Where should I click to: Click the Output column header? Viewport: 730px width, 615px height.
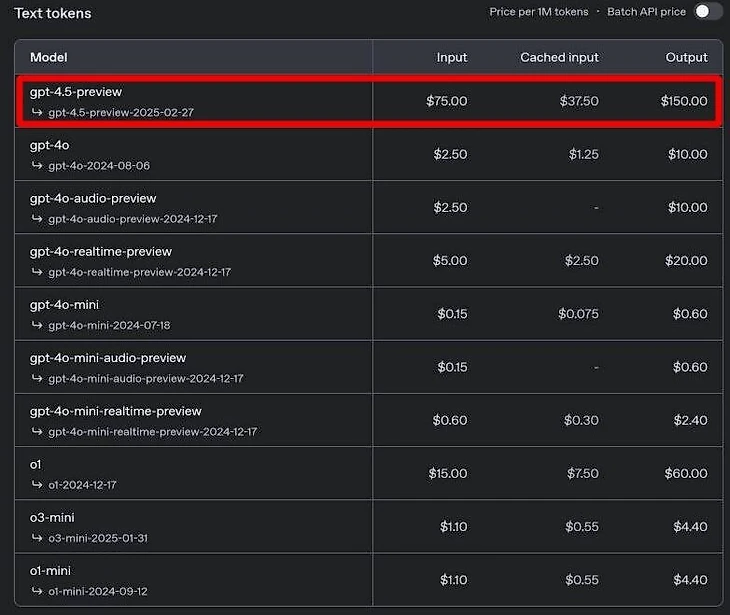[687, 57]
